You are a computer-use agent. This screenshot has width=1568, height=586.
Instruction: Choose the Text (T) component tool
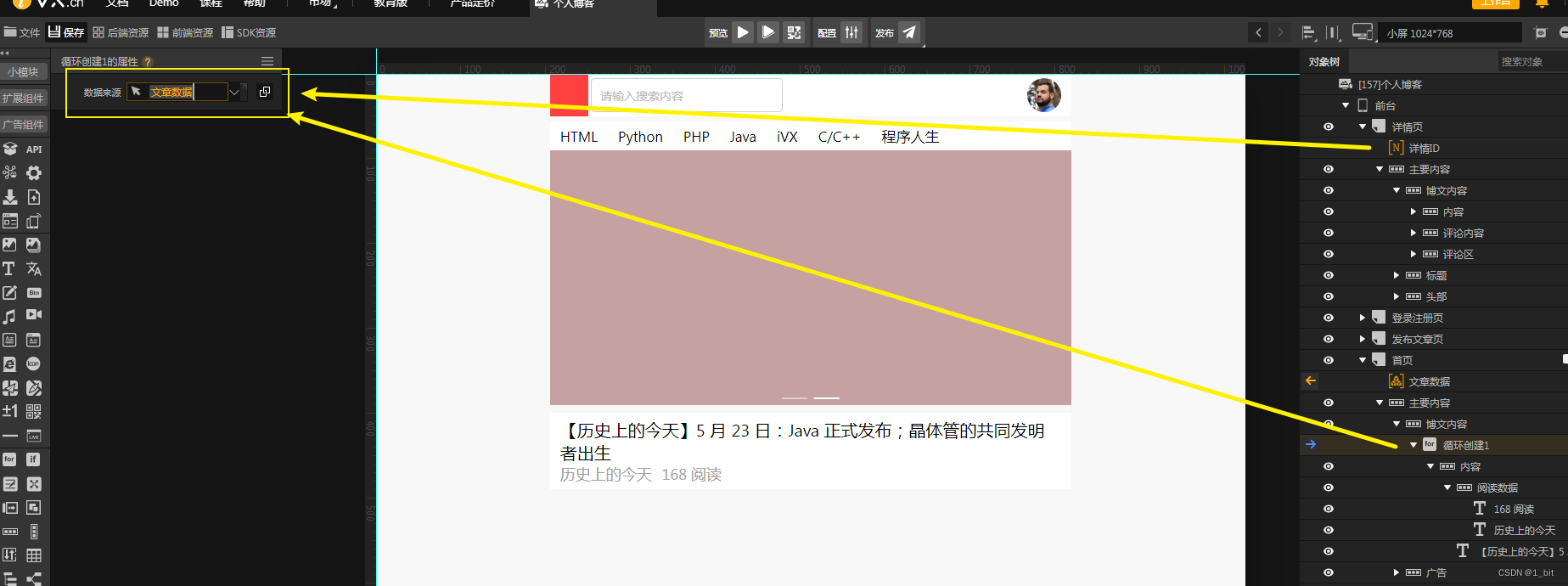coord(9,268)
